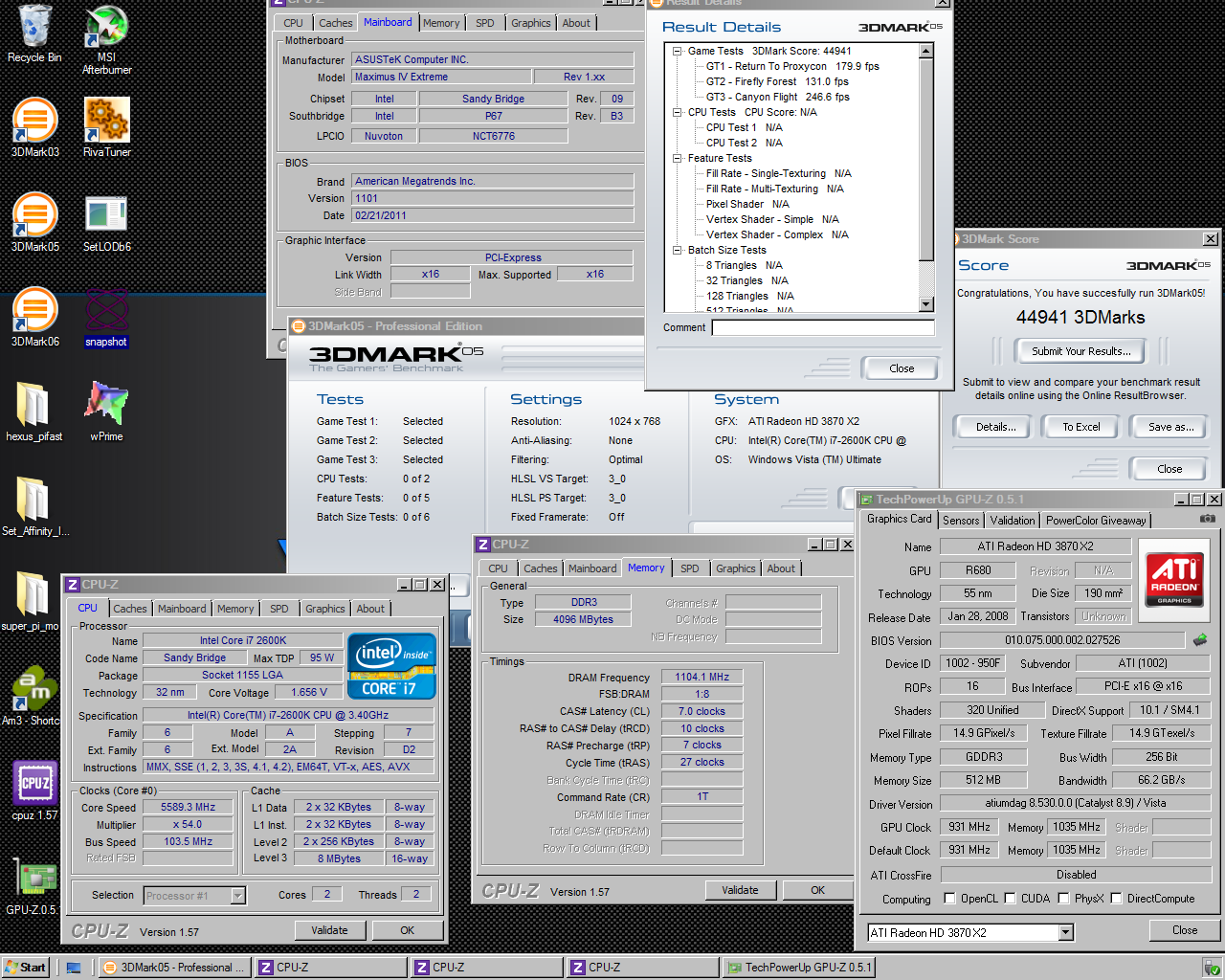The height and width of the screenshot is (980, 1225).
Task: Open the GPU selection dropdown in GPU-Z
Action: coord(1066,932)
